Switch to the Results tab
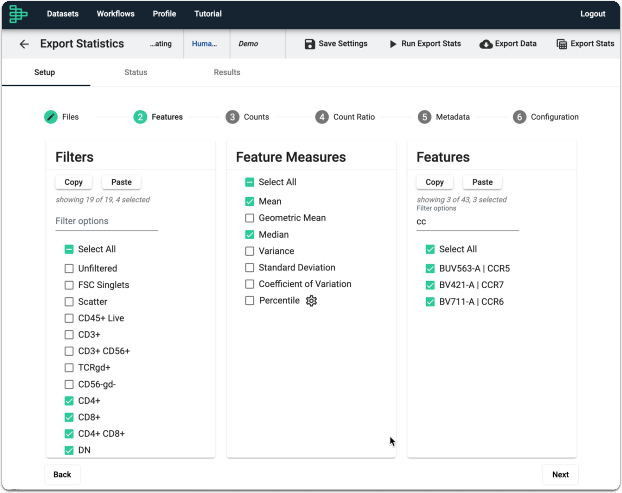 click(x=227, y=72)
